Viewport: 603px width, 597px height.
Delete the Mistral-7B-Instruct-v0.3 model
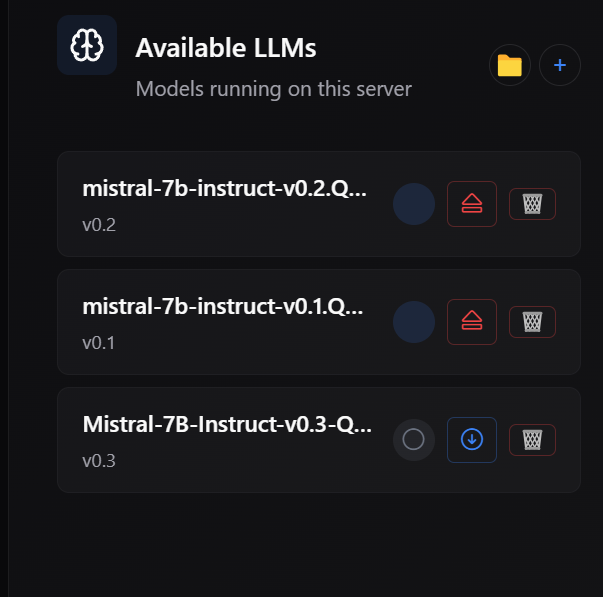tap(532, 440)
